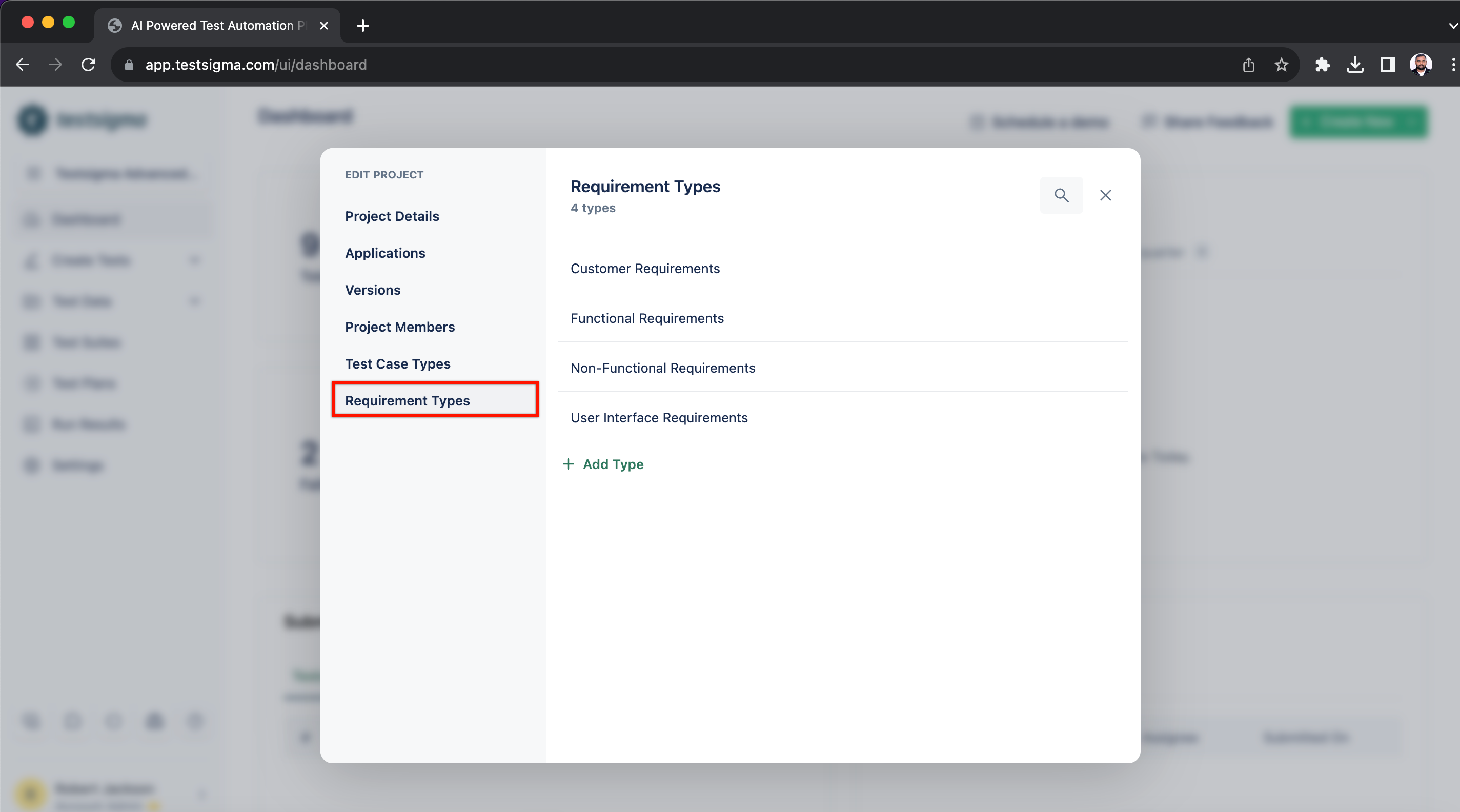Close the Edit Project modal
This screenshot has height=812, width=1460.
pos(1105,195)
